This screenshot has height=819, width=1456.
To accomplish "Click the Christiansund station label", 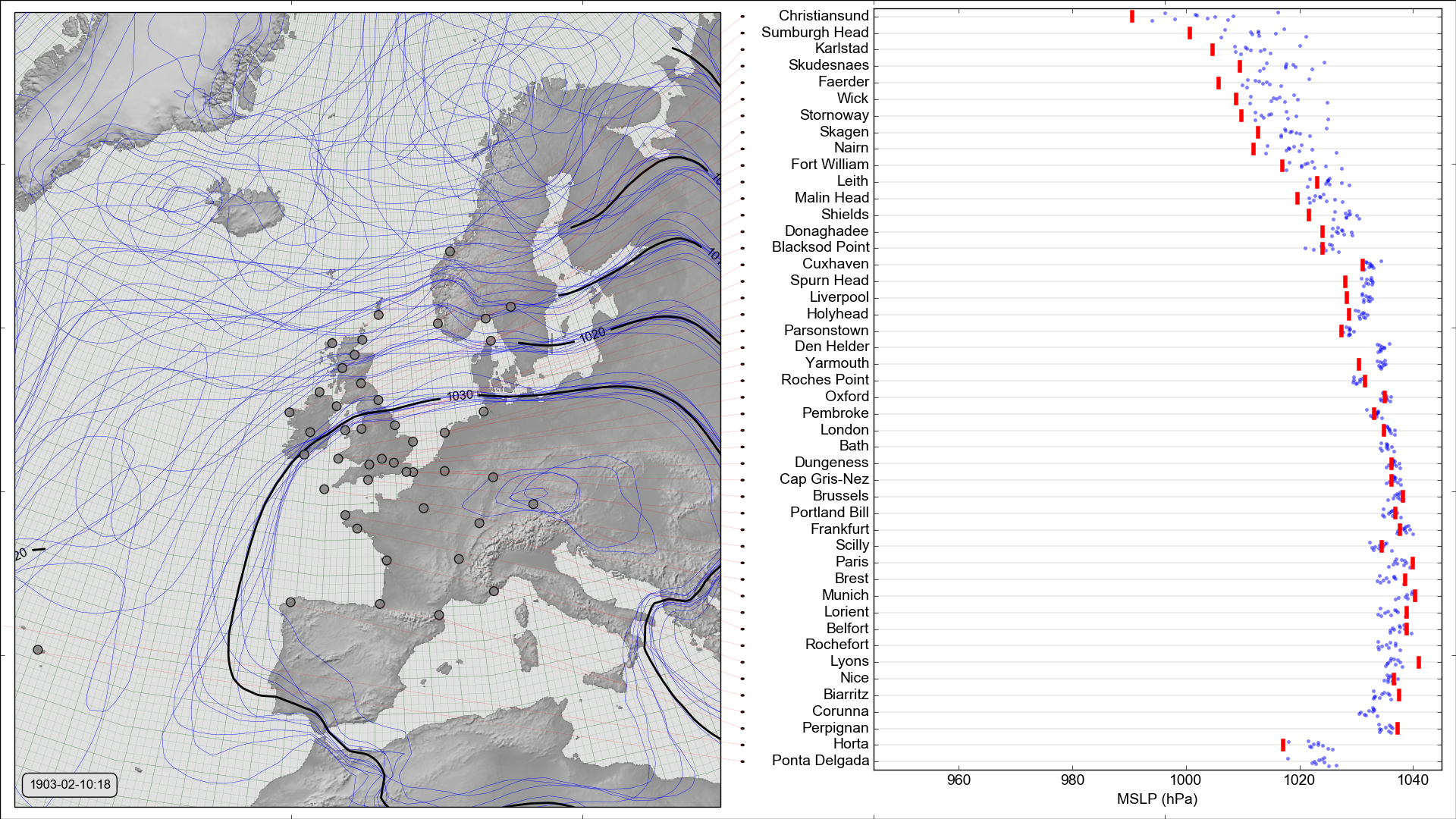I will coord(823,15).
